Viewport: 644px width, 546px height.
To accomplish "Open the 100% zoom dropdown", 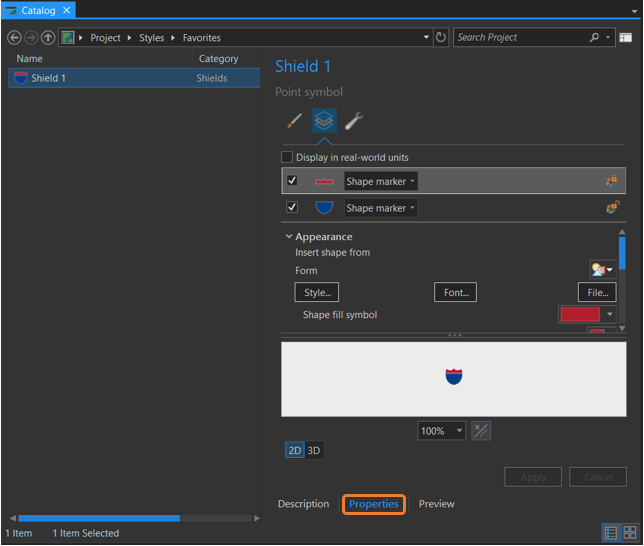I will click(442, 431).
